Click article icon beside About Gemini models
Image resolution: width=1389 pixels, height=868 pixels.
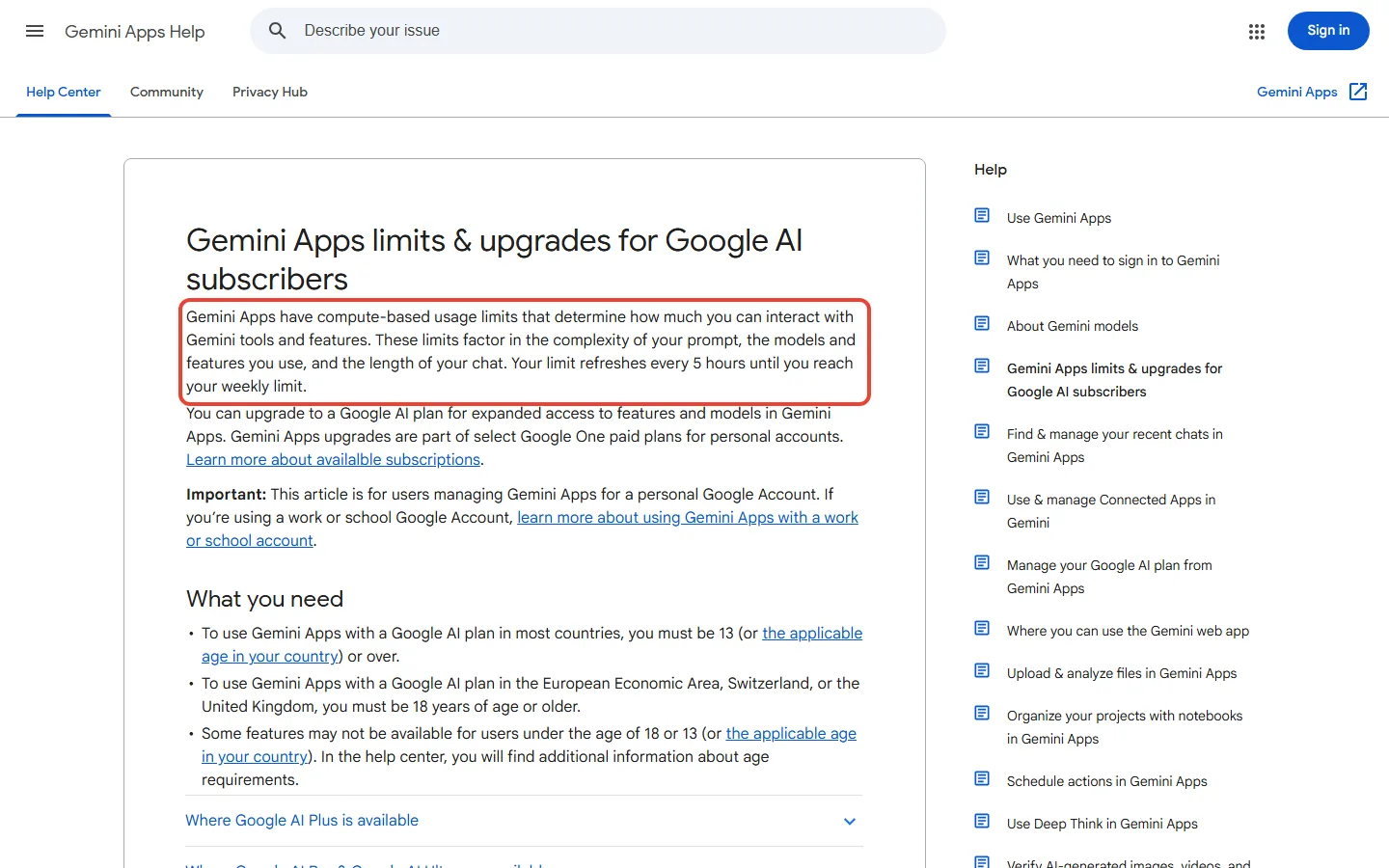(982, 324)
